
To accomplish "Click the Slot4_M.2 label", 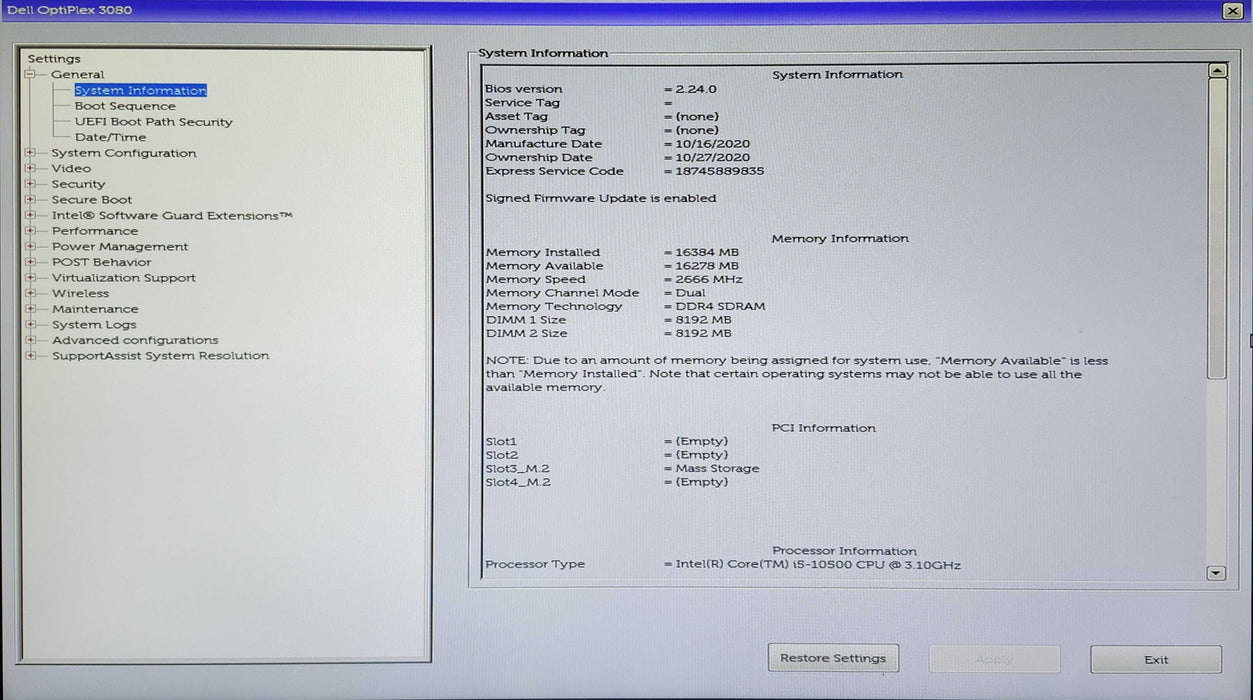I will click(517, 482).
